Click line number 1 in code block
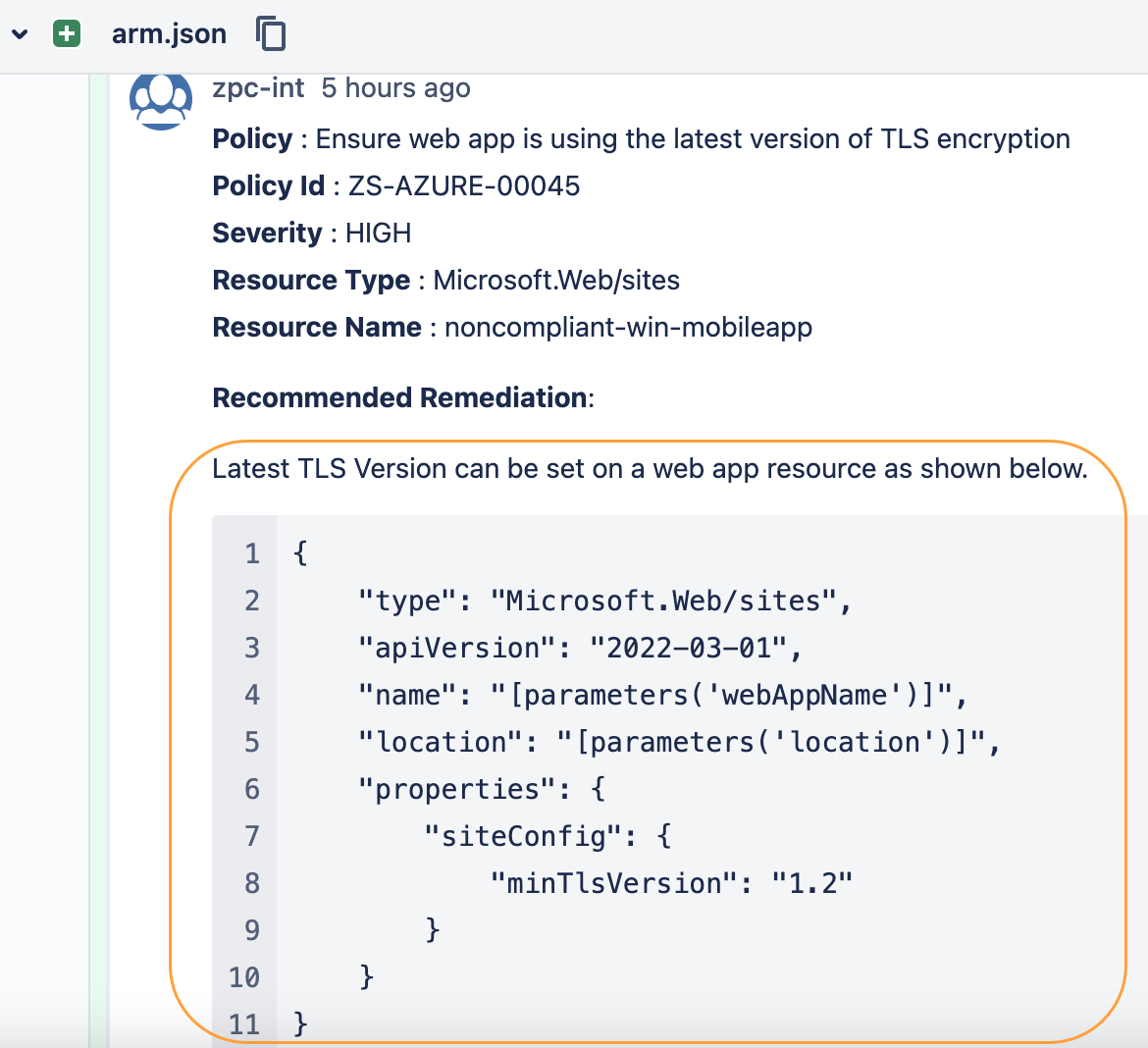Image resolution: width=1148 pixels, height=1048 pixels. [x=252, y=553]
